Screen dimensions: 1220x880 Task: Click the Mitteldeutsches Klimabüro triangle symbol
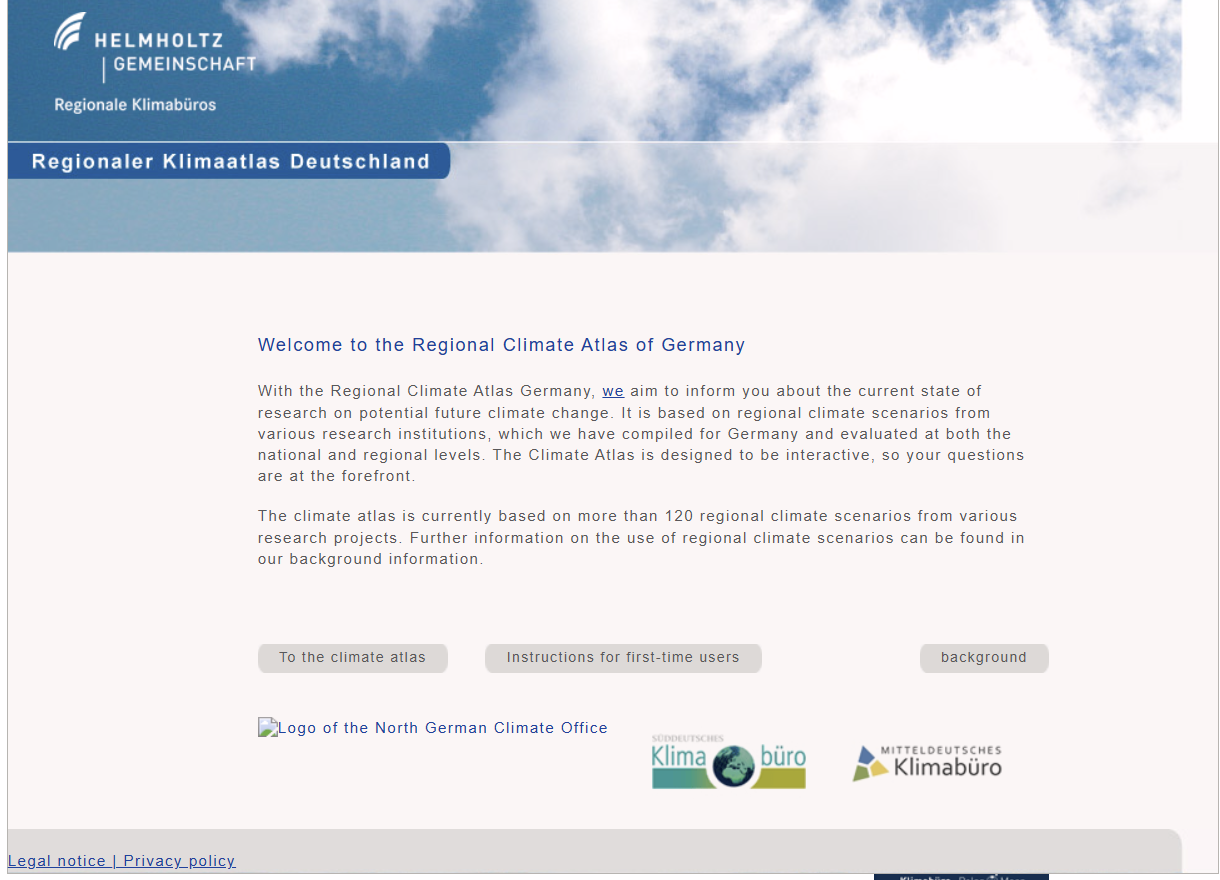[x=868, y=761]
